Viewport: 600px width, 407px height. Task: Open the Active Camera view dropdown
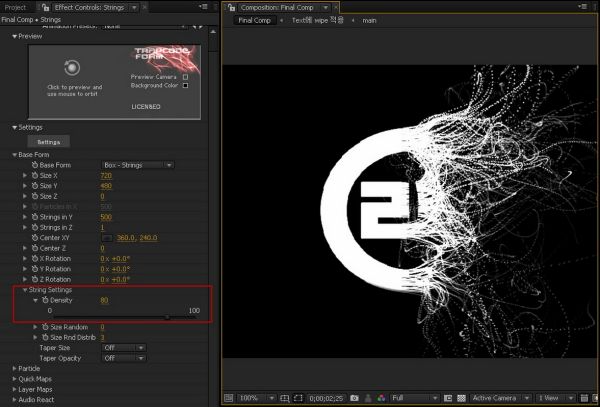click(x=500, y=398)
